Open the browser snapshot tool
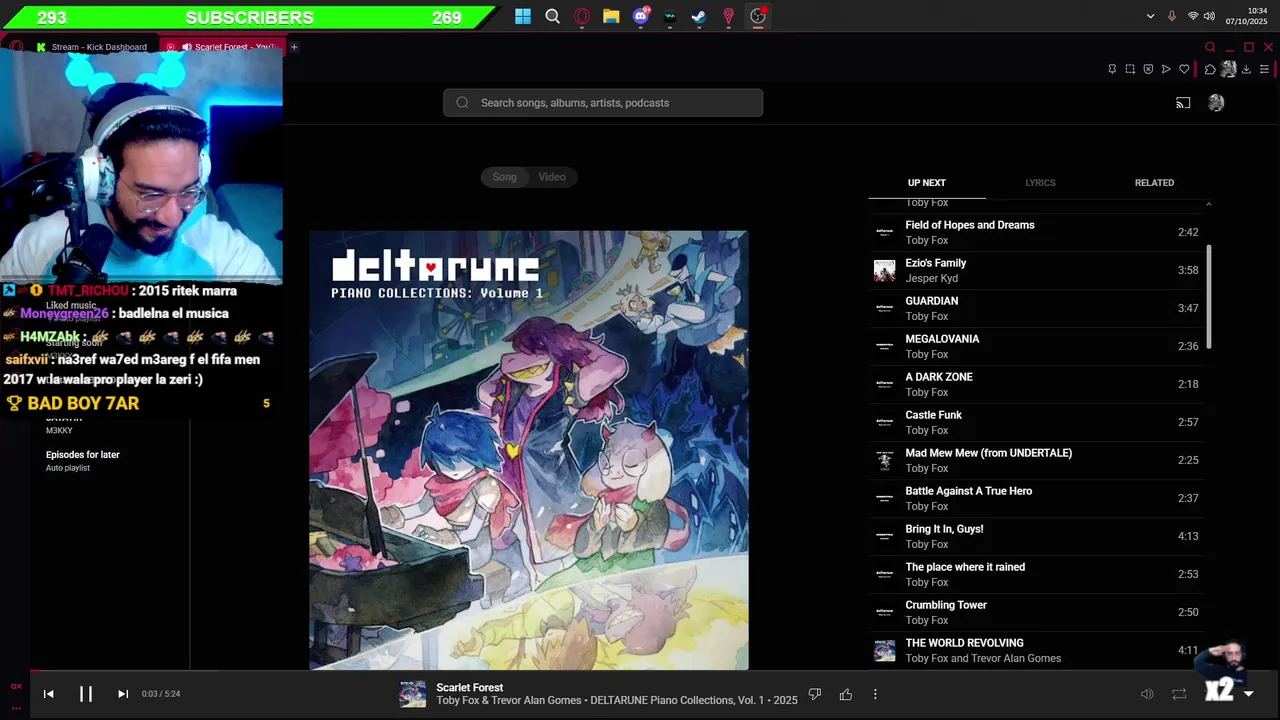The width and height of the screenshot is (1280, 720). 1130,69
